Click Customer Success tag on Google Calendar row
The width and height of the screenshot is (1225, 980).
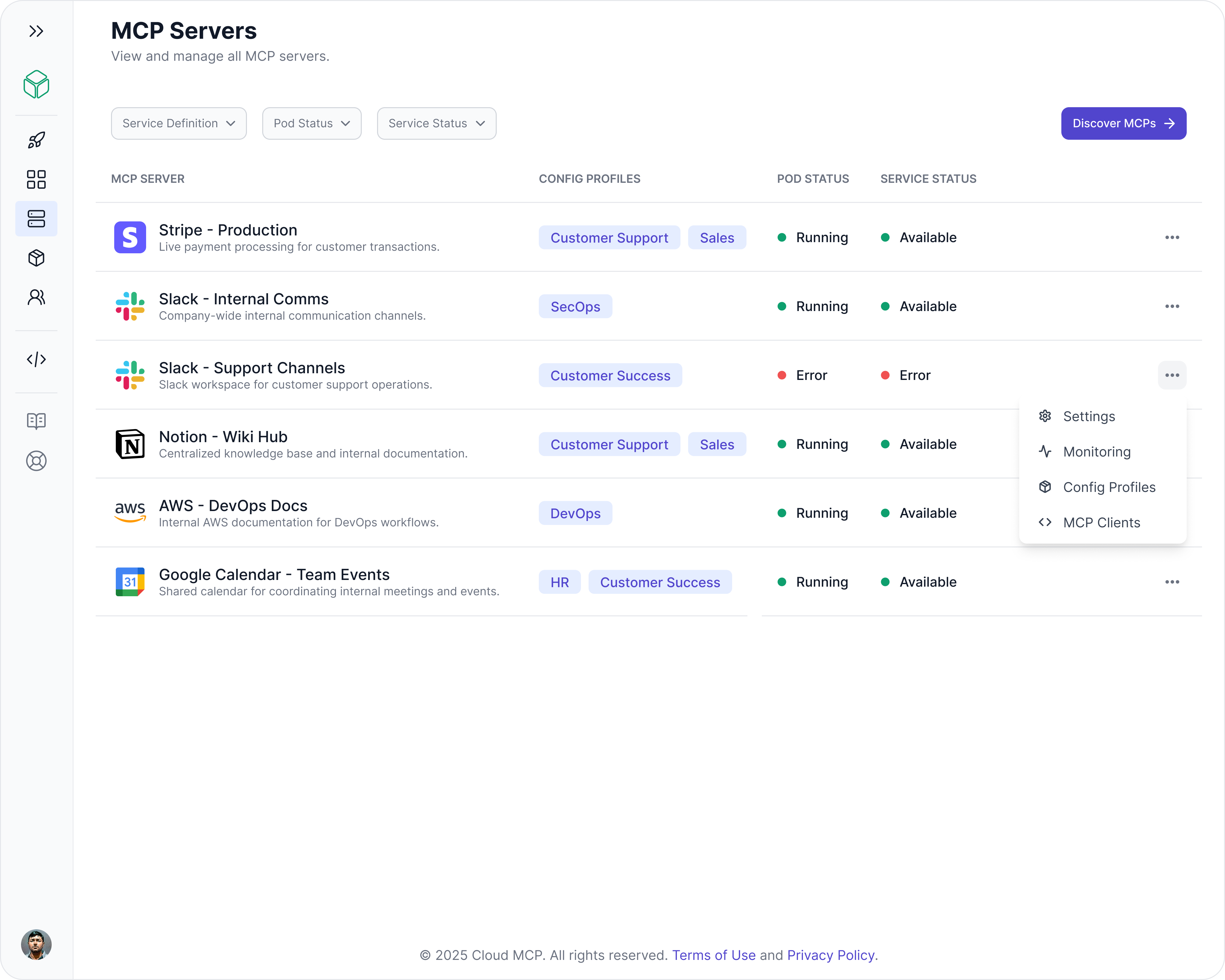coord(660,582)
